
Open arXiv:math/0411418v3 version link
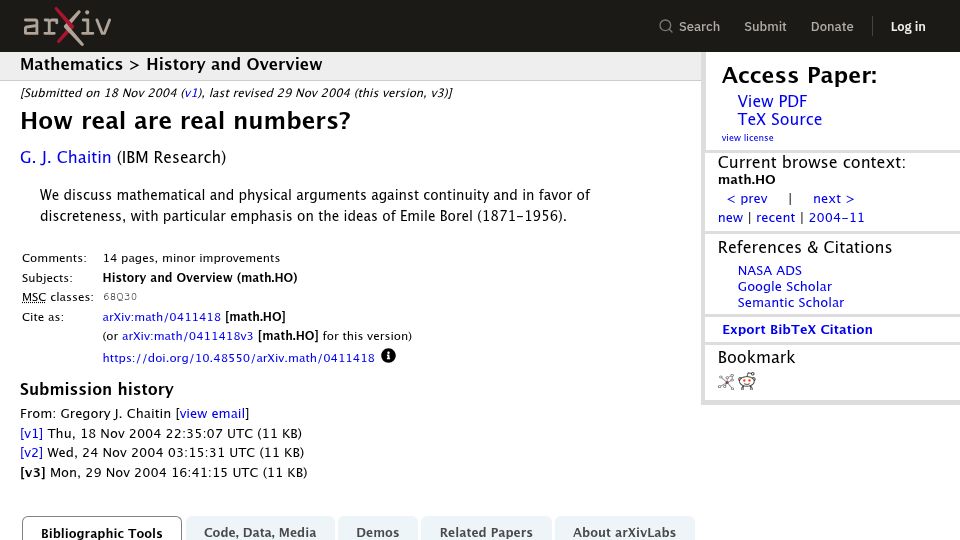pyautogui.click(x=187, y=336)
